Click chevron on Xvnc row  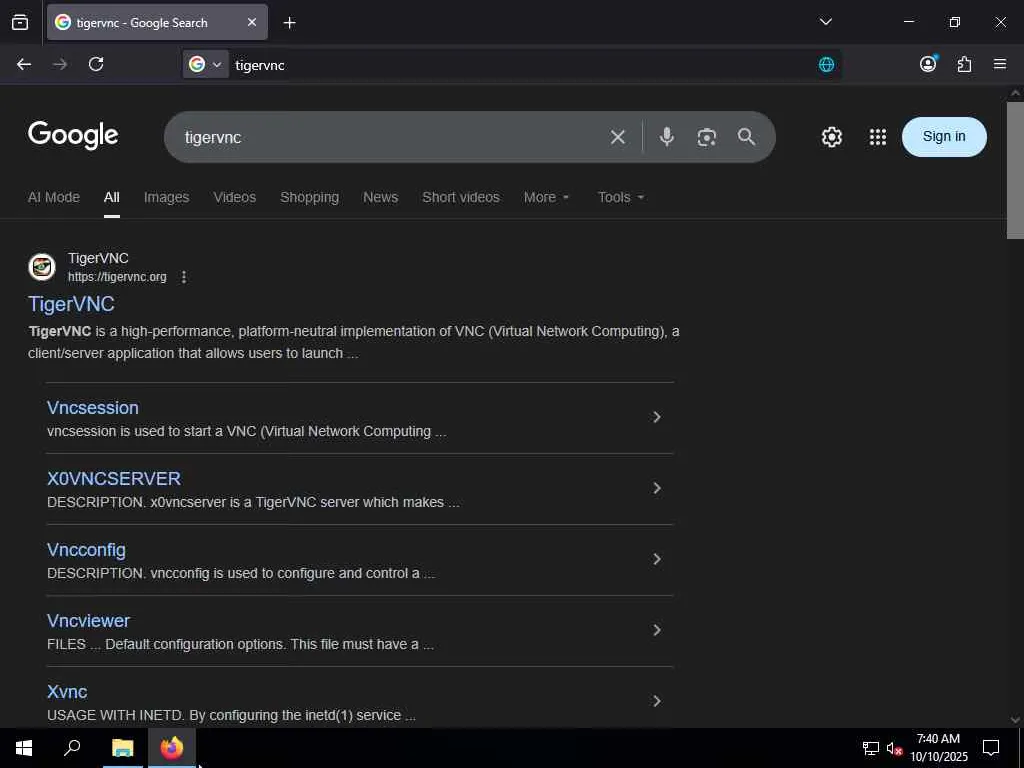[657, 701]
